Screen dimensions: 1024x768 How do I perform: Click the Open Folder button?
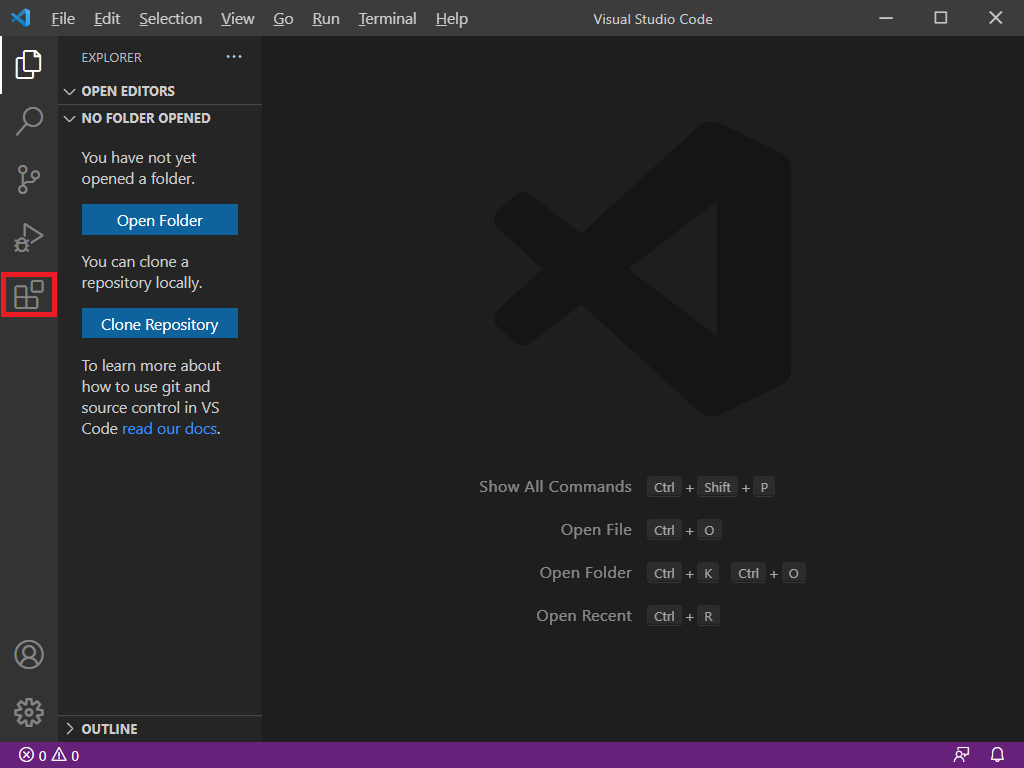click(x=160, y=220)
